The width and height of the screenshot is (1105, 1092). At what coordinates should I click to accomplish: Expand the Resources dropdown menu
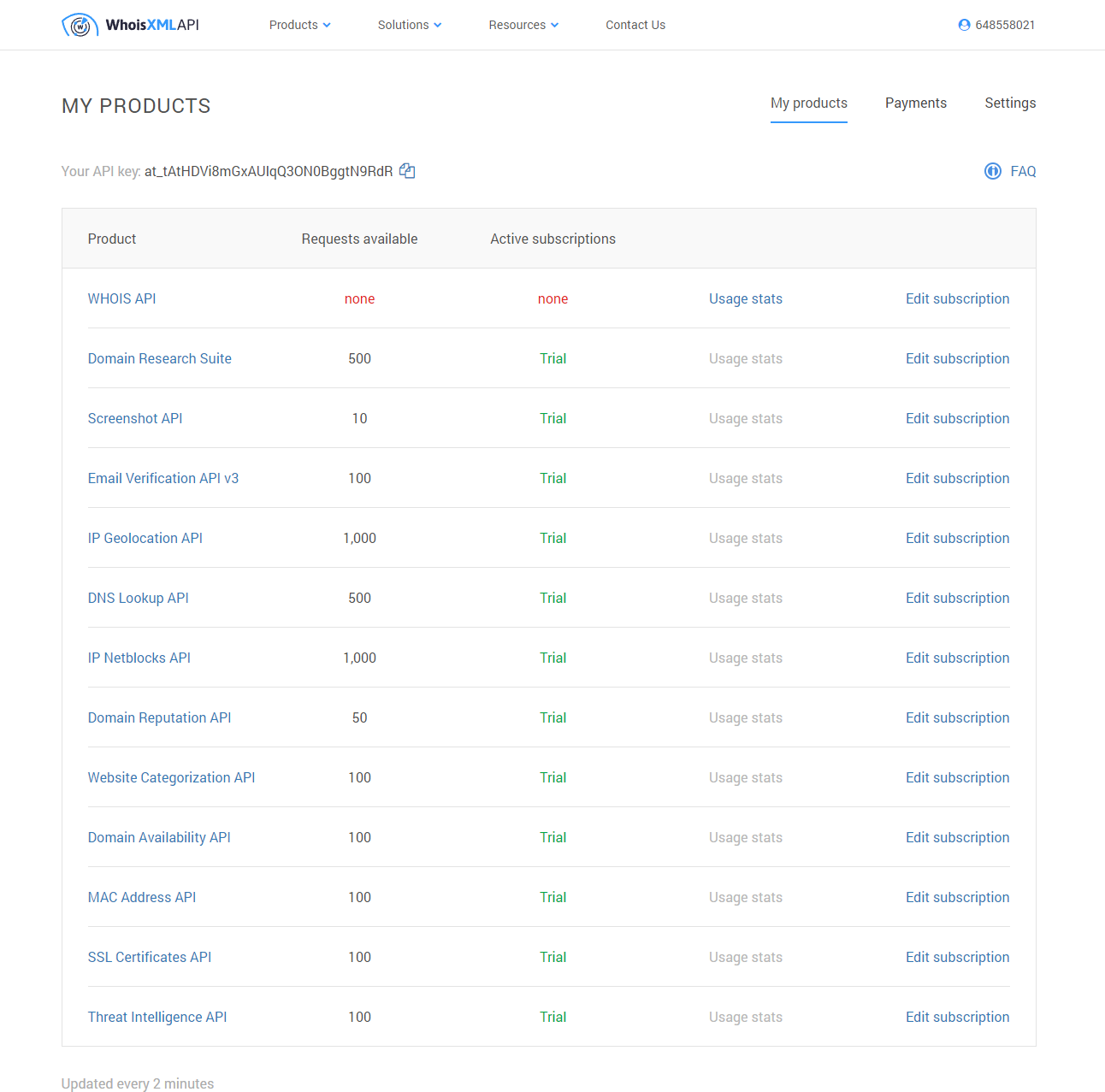point(523,25)
